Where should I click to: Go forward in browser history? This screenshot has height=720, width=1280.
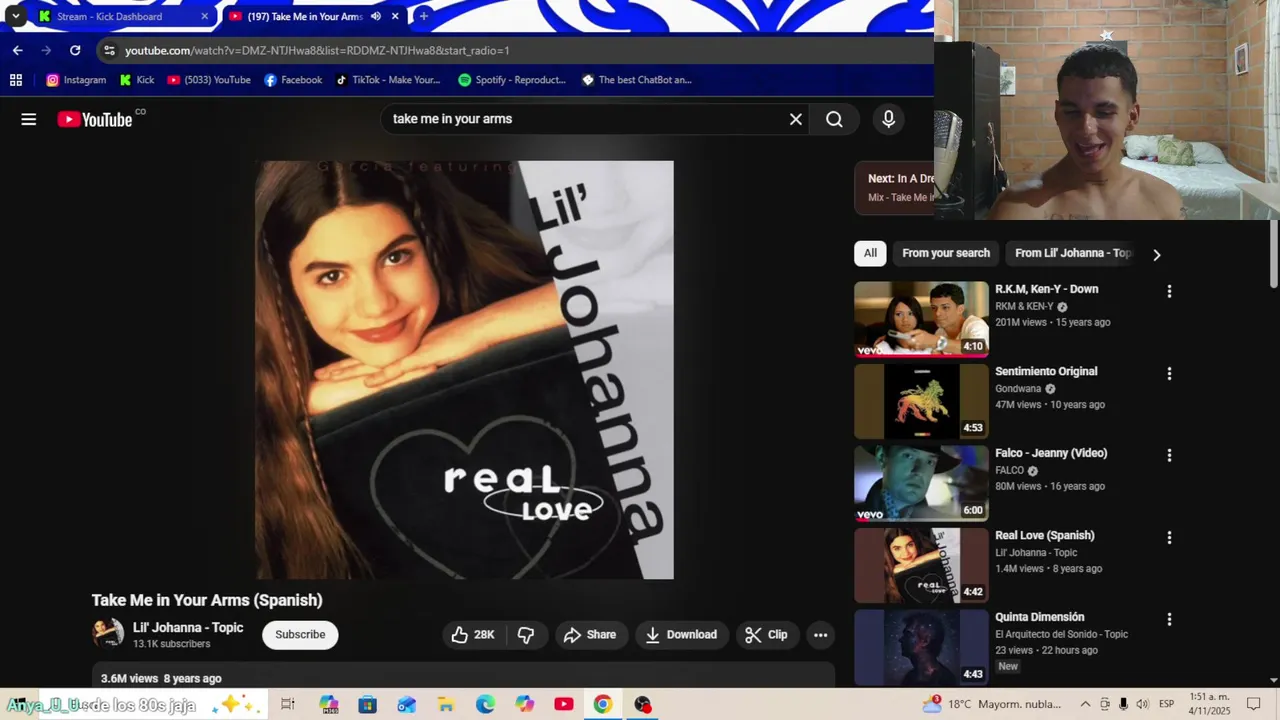[46, 50]
